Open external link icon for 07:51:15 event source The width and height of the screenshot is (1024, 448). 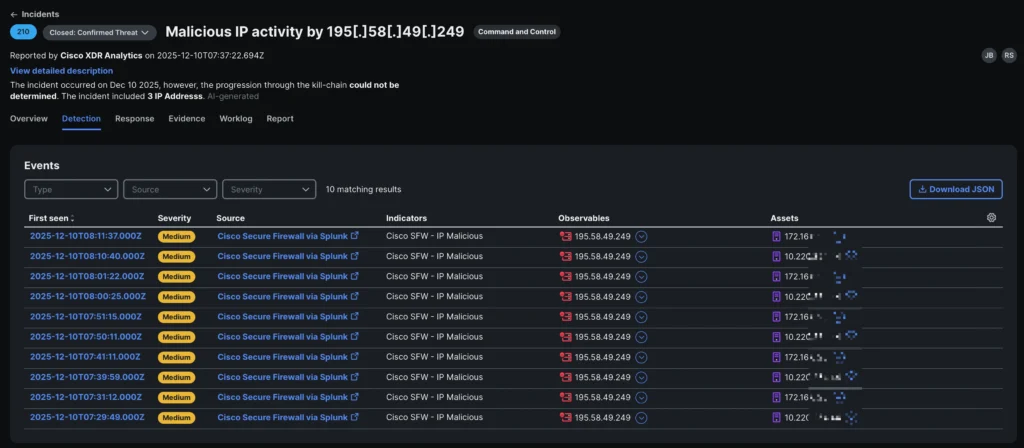[355, 316]
